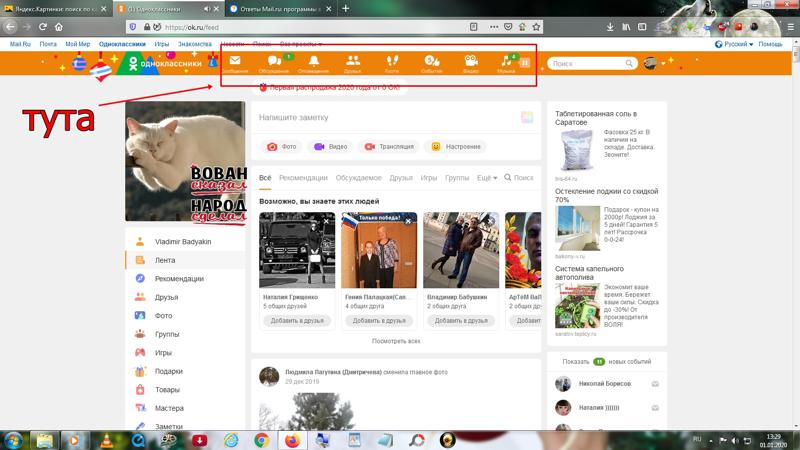Open the Видео icon in orange toolbar
800x450 pixels.
coord(470,62)
